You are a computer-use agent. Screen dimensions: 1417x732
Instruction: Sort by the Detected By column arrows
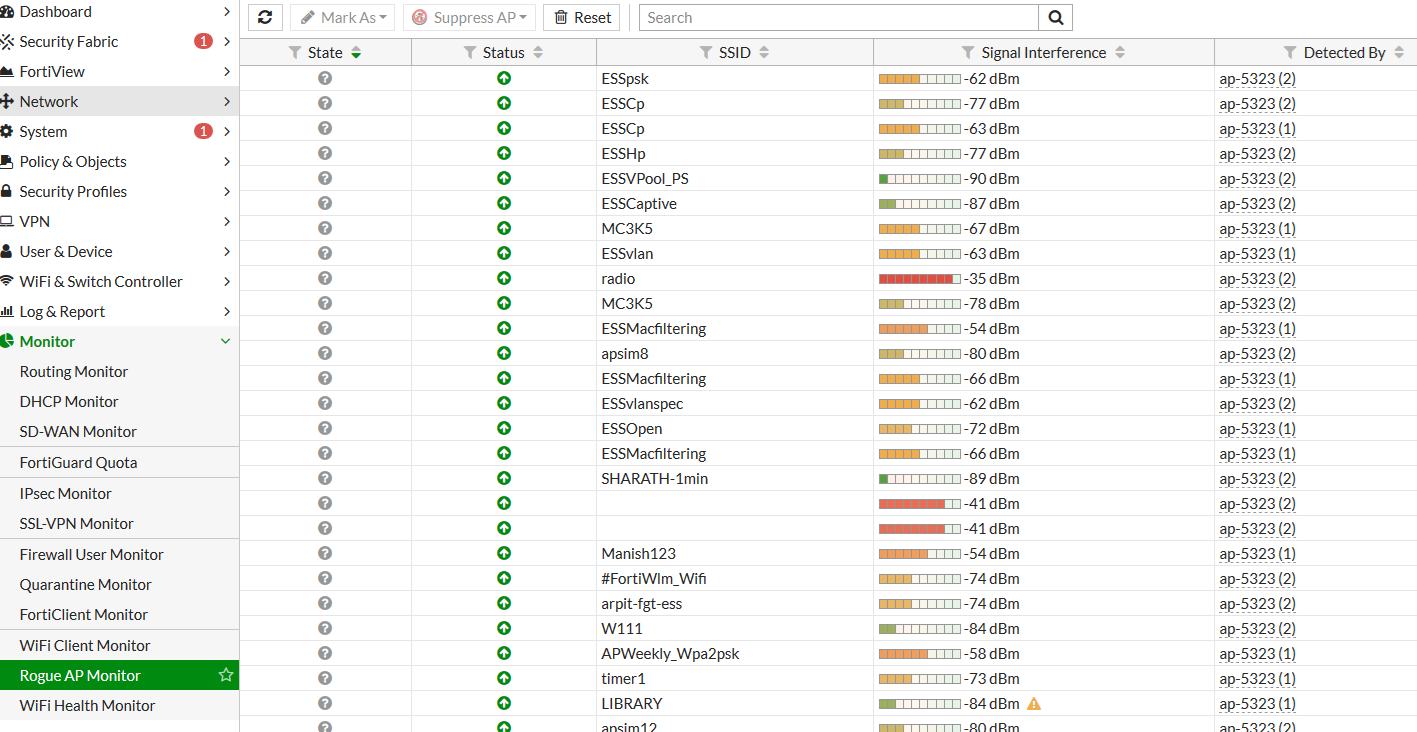[x=1398, y=52]
